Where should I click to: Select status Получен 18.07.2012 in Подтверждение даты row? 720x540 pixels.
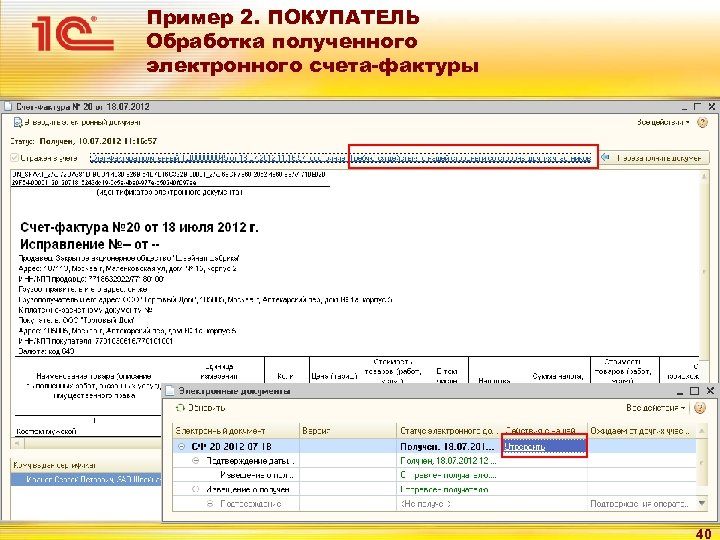tap(449, 461)
